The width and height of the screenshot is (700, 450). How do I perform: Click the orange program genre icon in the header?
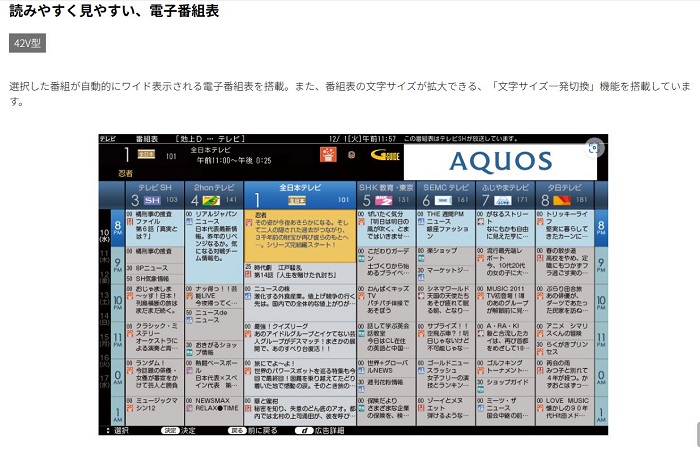click(x=327, y=155)
